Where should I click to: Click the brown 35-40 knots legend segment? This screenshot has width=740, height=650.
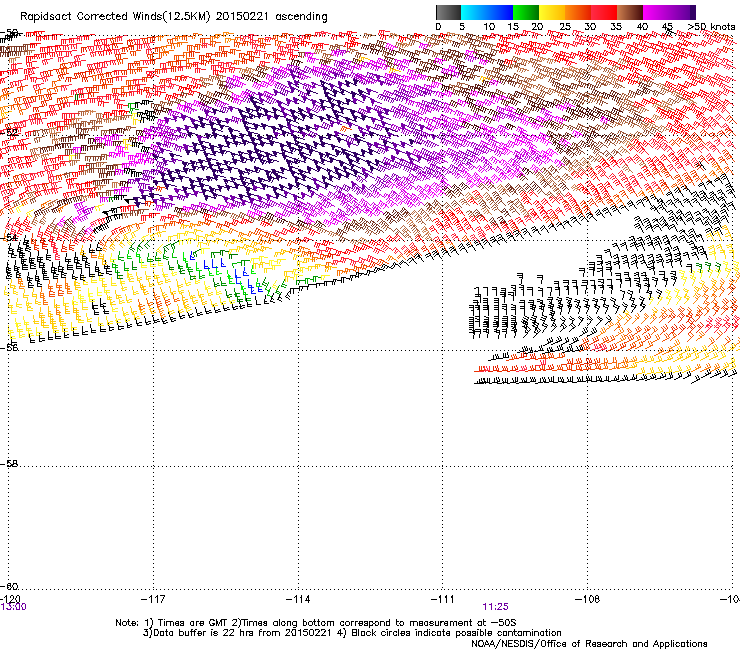click(630, 12)
